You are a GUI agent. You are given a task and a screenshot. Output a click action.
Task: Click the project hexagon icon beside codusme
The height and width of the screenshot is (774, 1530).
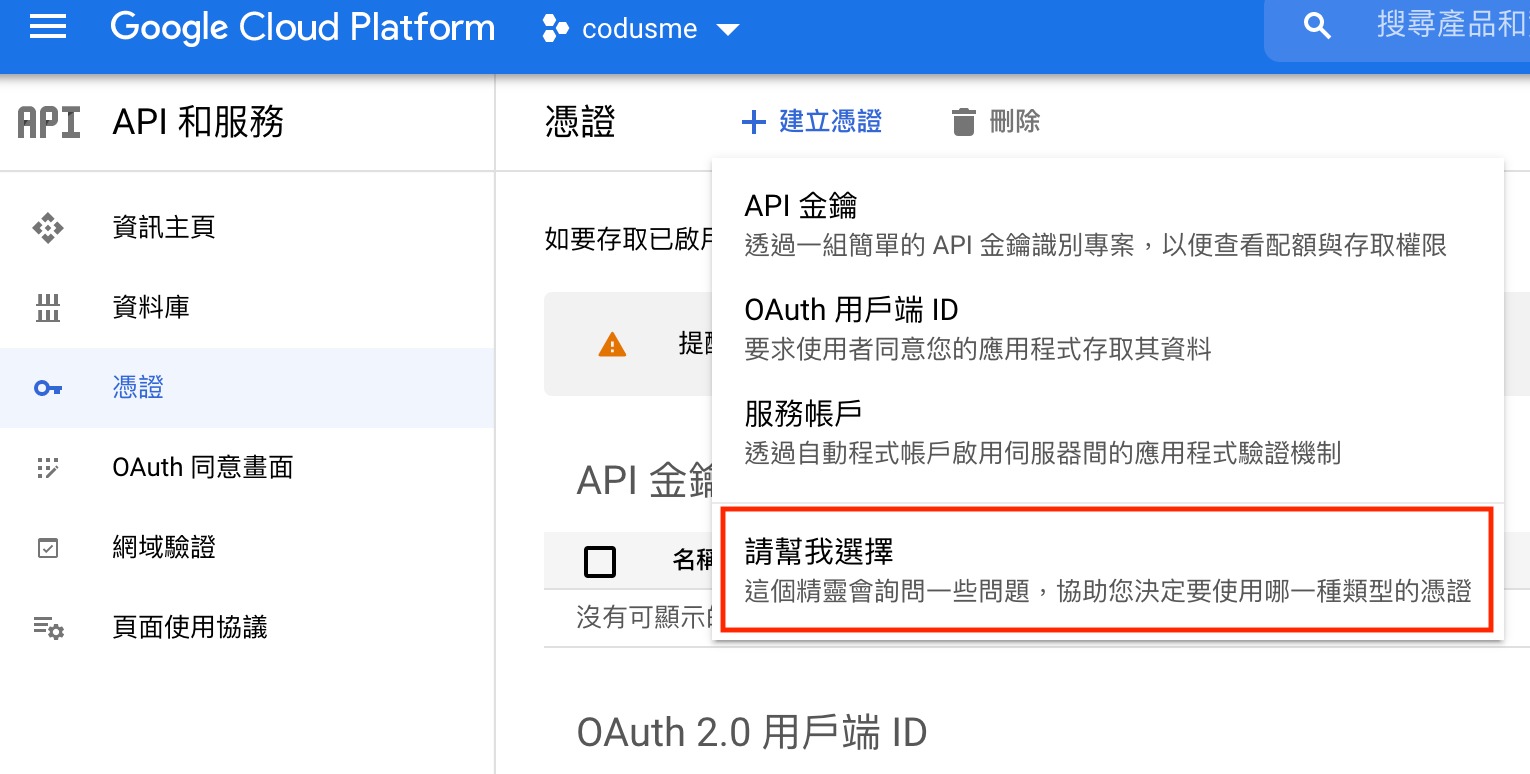click(x=555, y=28)
